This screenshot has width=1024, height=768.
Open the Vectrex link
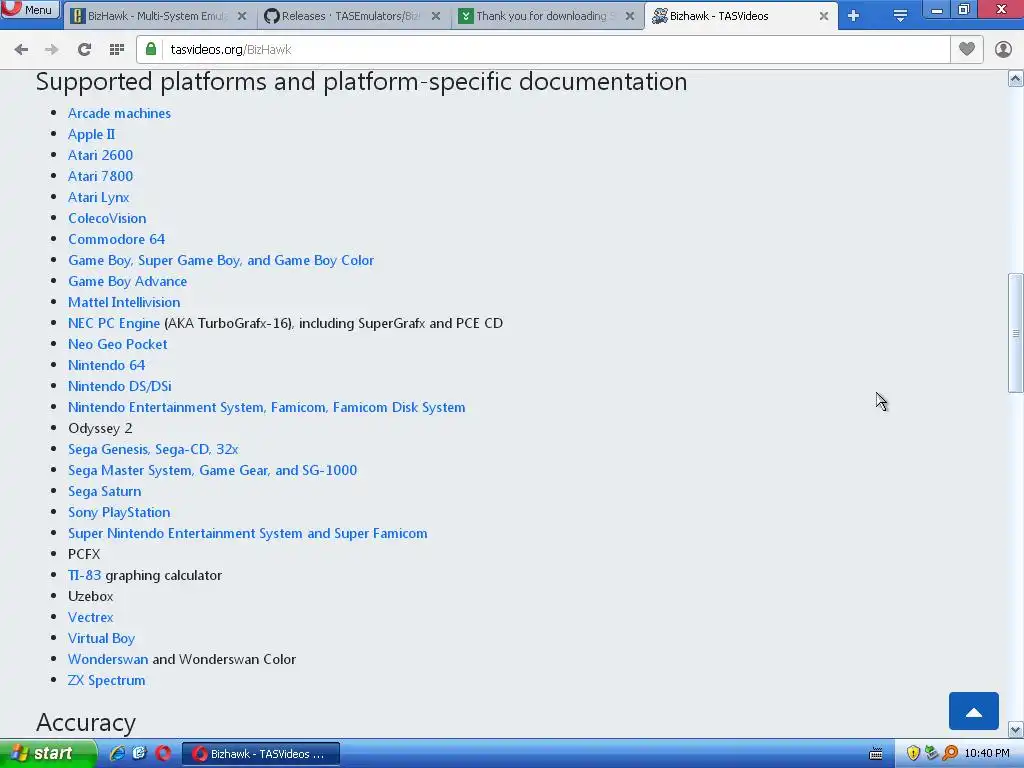90,617
